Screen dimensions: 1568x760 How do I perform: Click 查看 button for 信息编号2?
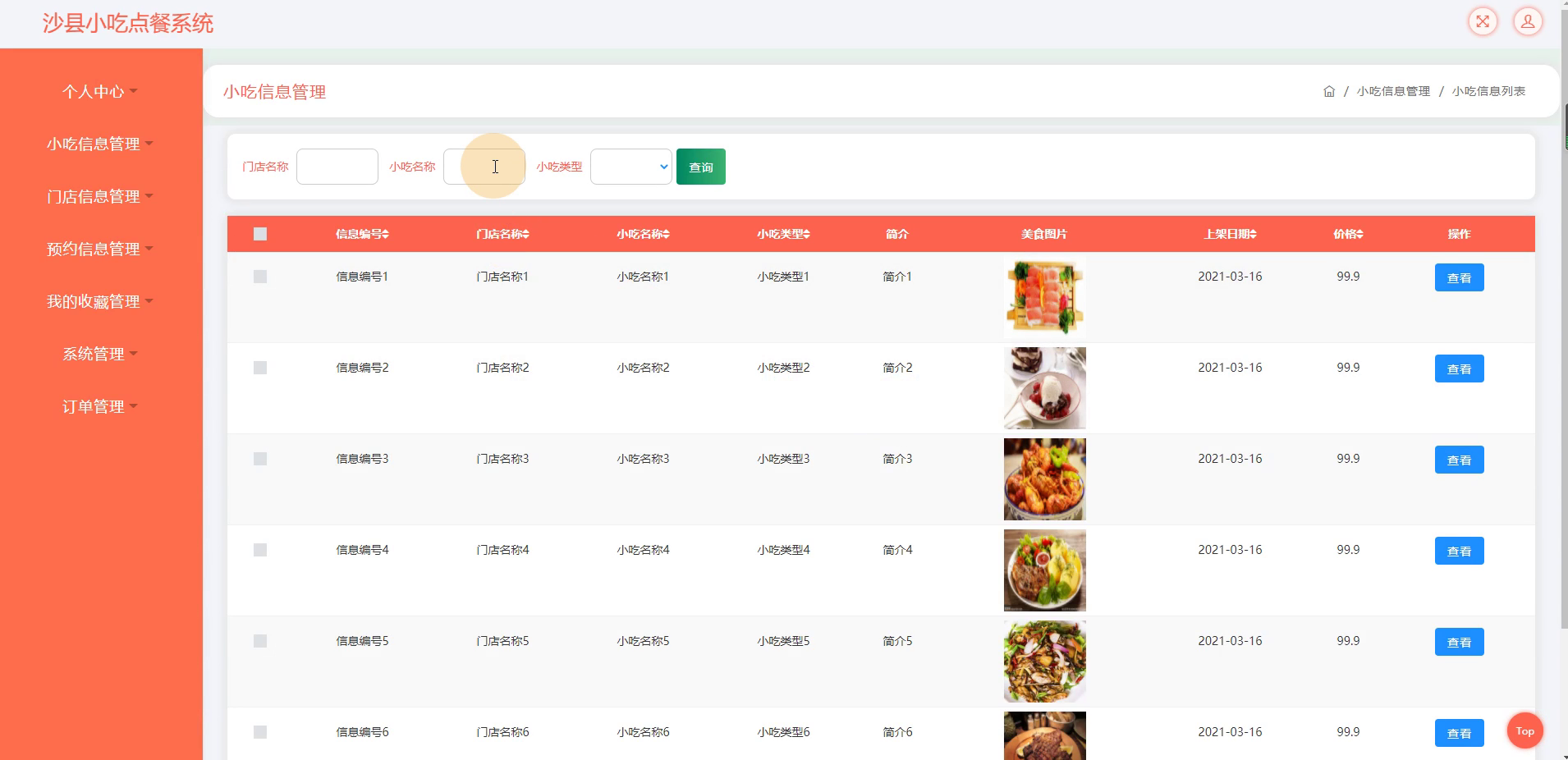pos(1459,369)
